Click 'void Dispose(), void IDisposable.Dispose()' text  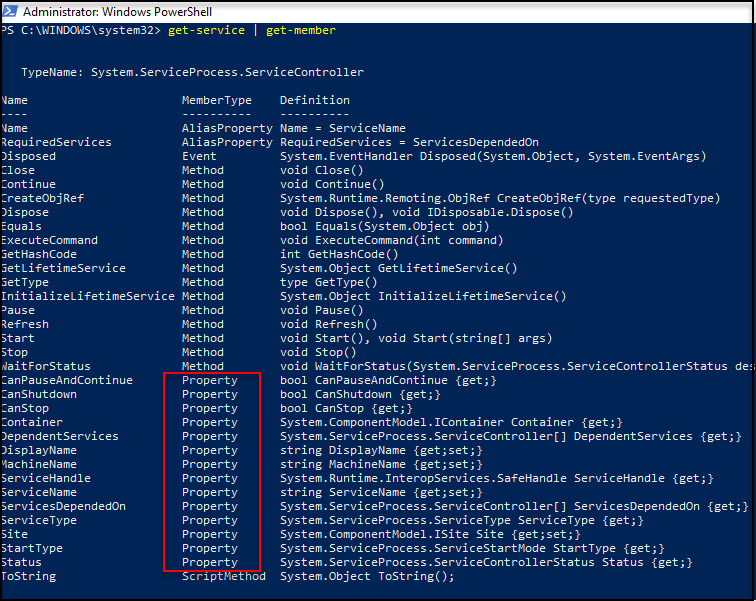pyautogui.click(x=427, y=212)
